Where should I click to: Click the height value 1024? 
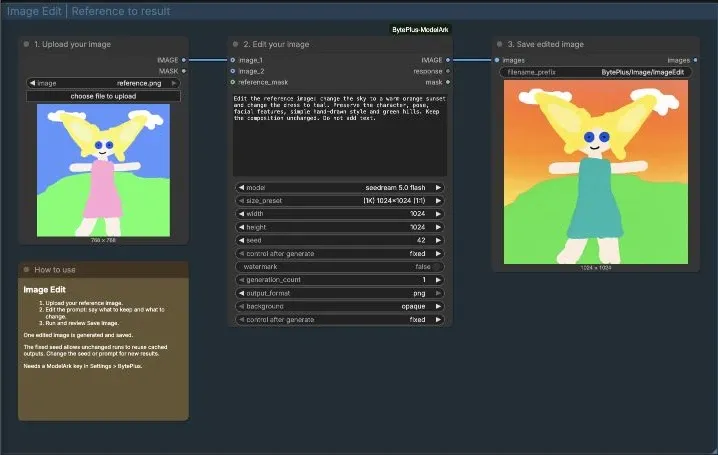pyautogui.click(x=417, y=227)
